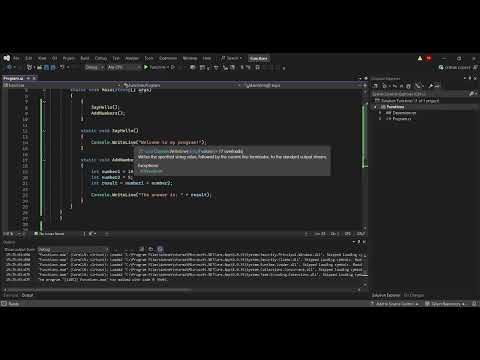Screen dimensions: 480x360
Task: Close the Solution Explorer panel
Action: tap(475, 78)
